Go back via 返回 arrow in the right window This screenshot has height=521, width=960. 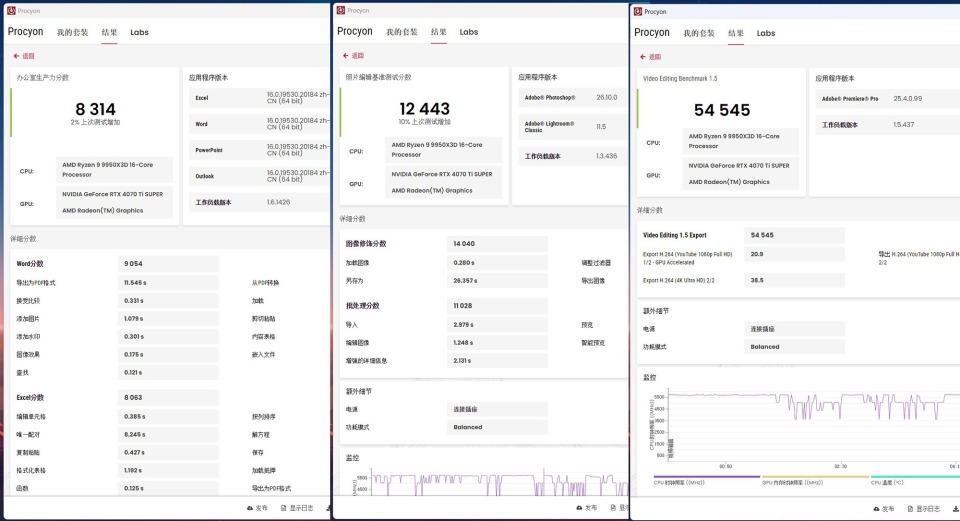[x=650, y=56]
